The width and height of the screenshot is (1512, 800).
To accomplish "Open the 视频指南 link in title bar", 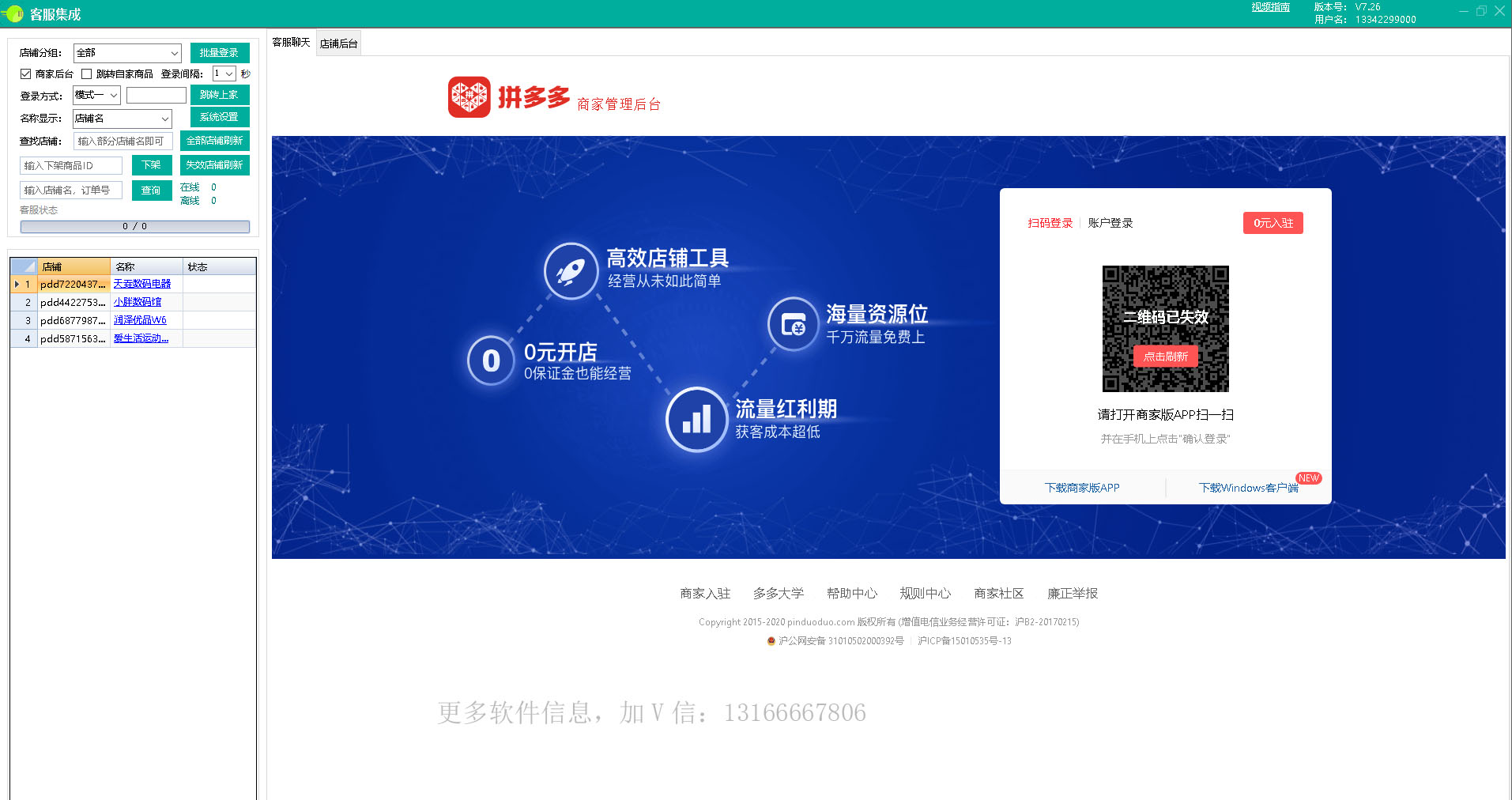I will [x=1269, y=7].
